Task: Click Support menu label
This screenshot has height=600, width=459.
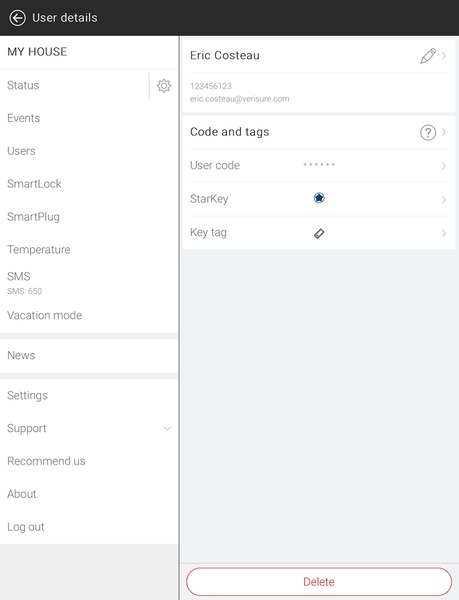Action: click(x=27, y=429)
